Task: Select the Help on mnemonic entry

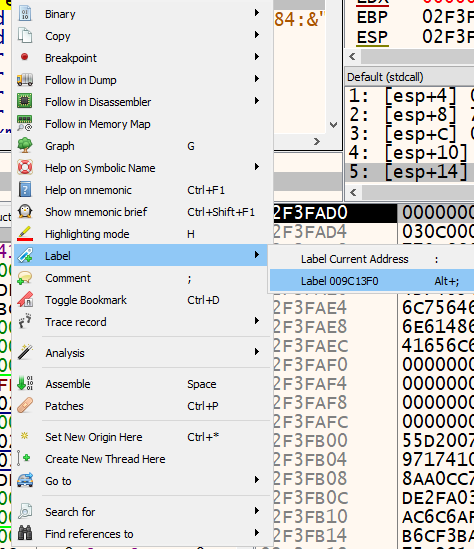Action: (142, 190)
